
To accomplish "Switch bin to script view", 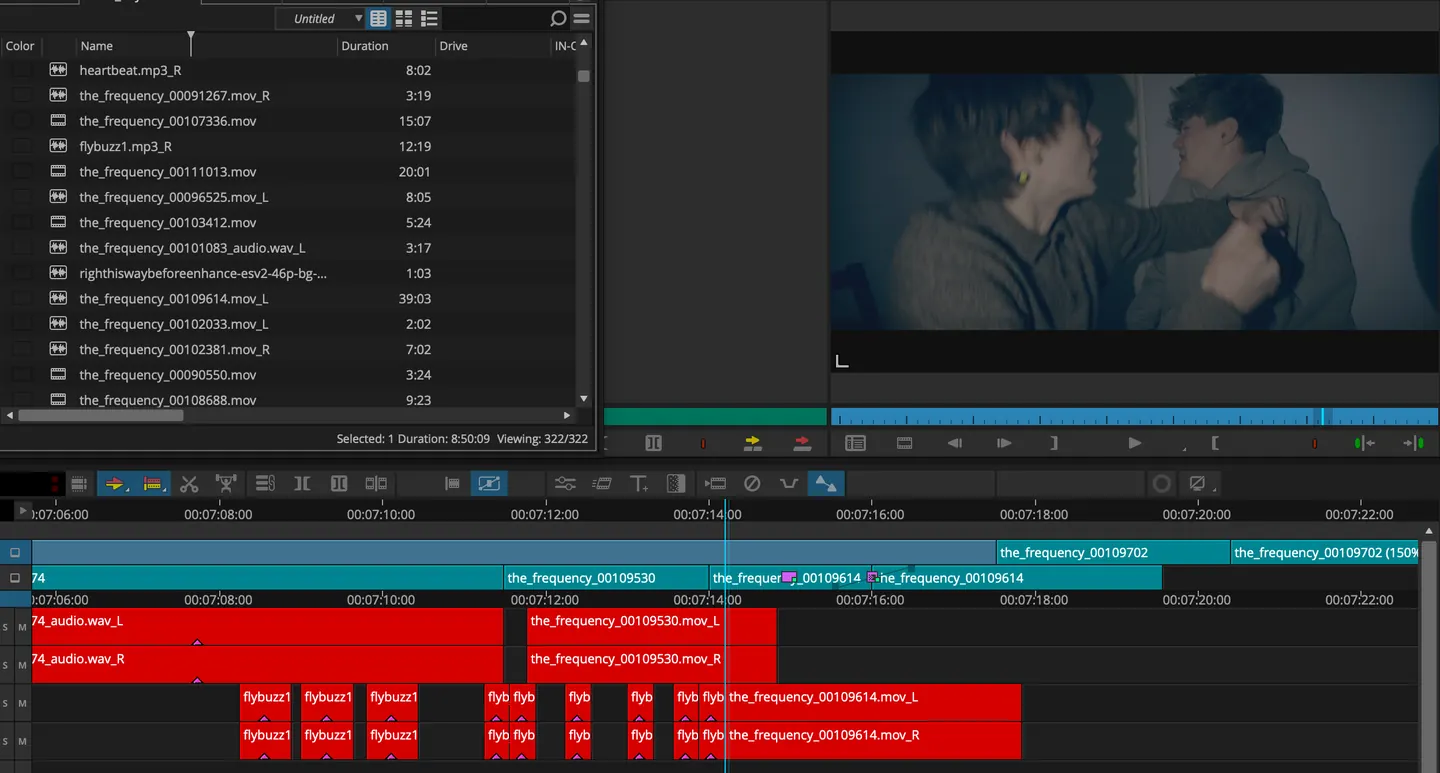I will point(430,18).
